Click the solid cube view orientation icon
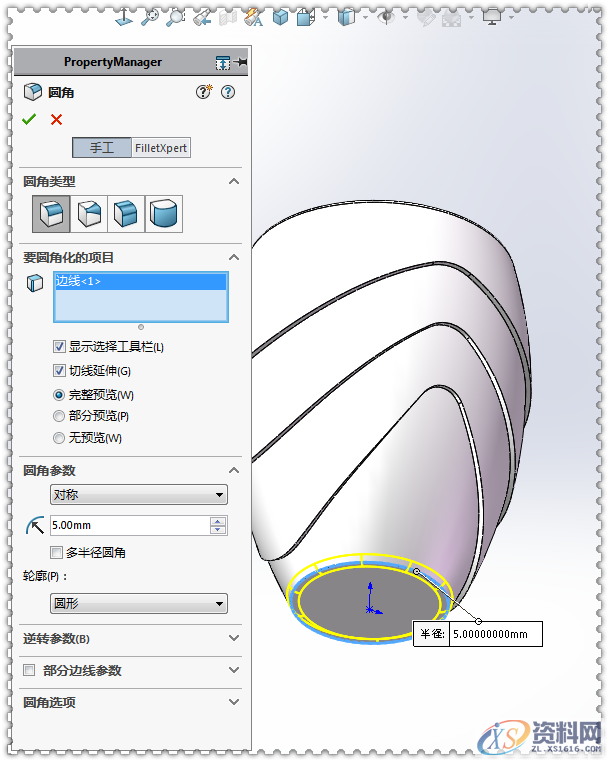Image resolution: width=609 pixels, height=762 pixels. (x=280, y=18)
